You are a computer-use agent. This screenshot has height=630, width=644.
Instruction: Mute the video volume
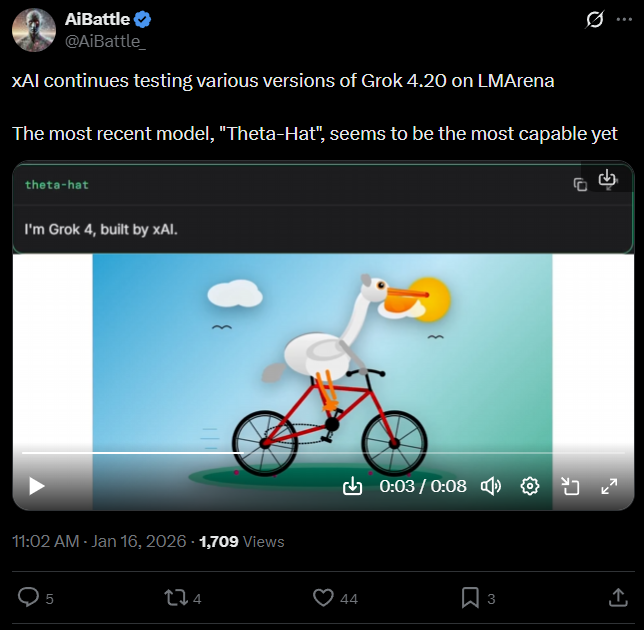point(491,486)
